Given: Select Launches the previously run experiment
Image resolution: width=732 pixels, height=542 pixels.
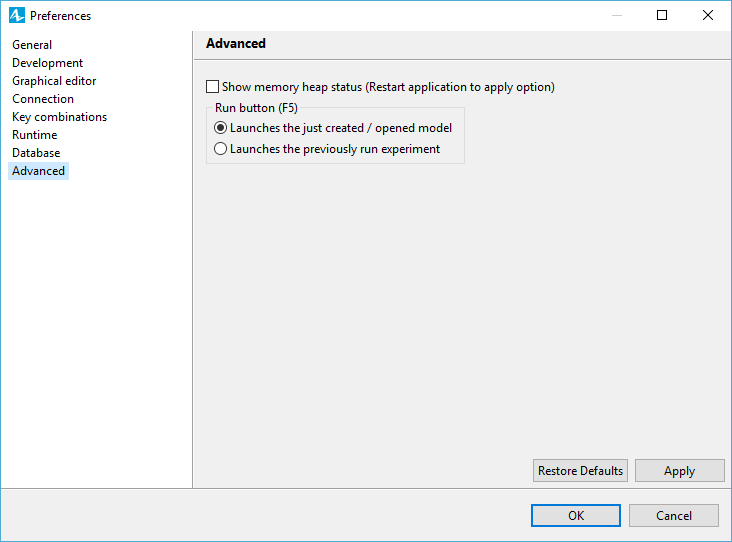Looking at the screenshot, I should pyautogui.click(x=220, y=149).
